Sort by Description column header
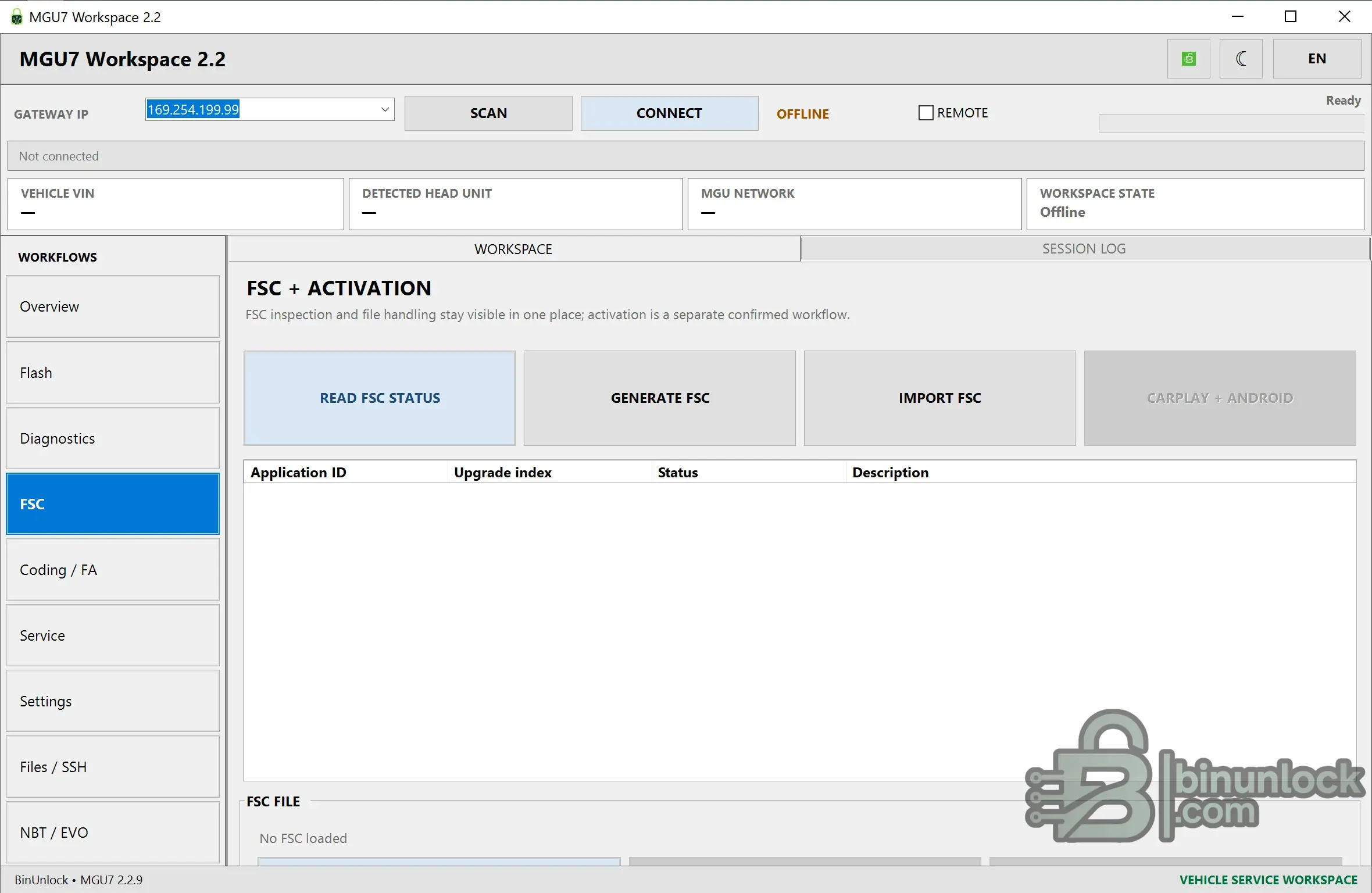Image resolution: width=1372 pixels, height=893 pixels. point(1101,472)
